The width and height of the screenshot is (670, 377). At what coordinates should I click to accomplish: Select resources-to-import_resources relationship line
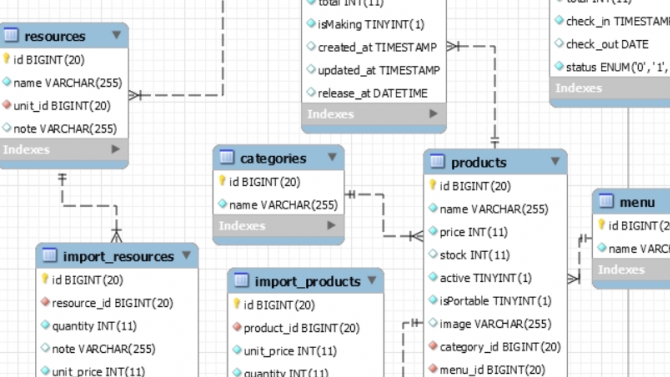click(x=89, y=206)
